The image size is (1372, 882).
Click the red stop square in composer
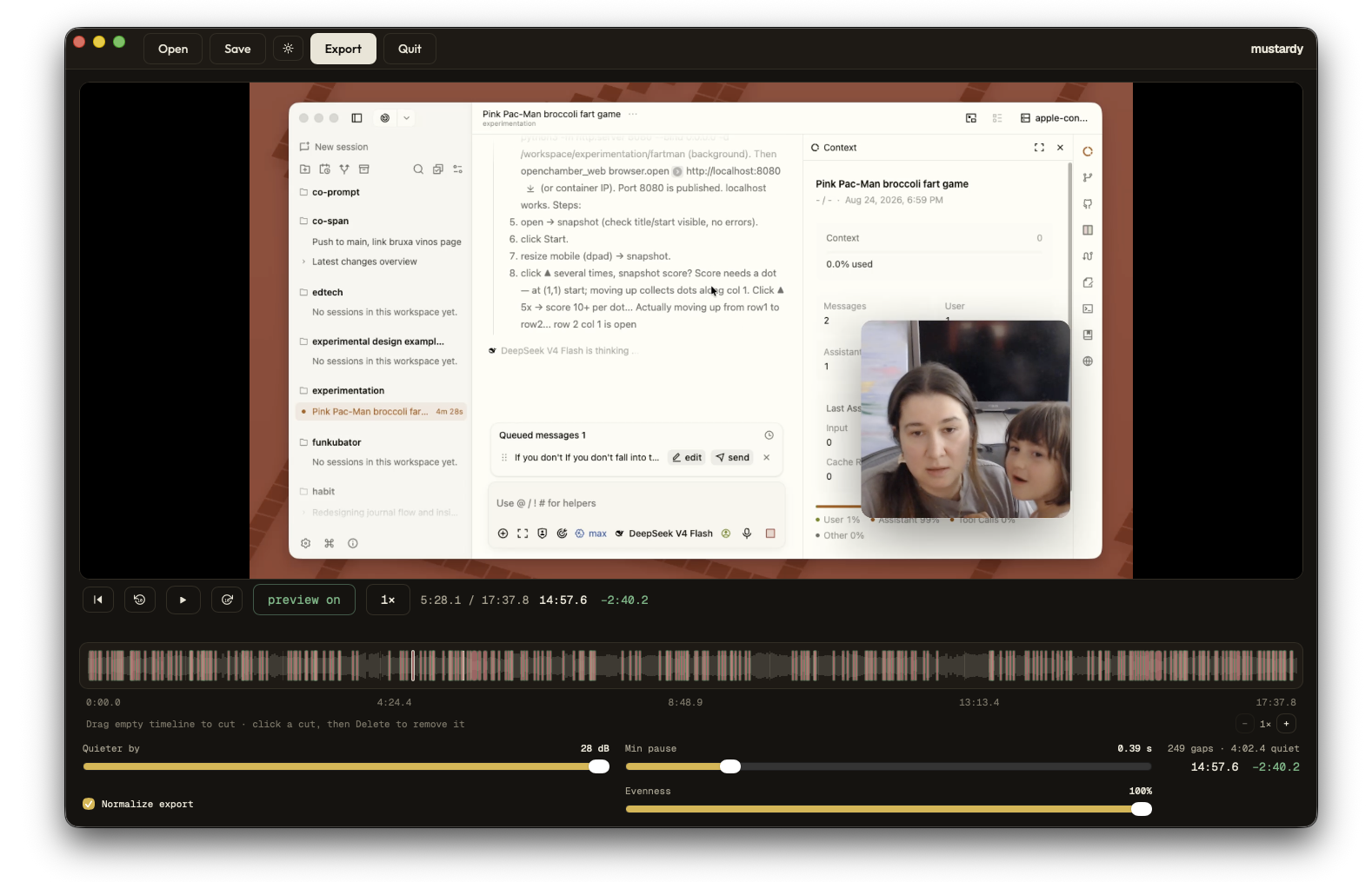point(770,534)
